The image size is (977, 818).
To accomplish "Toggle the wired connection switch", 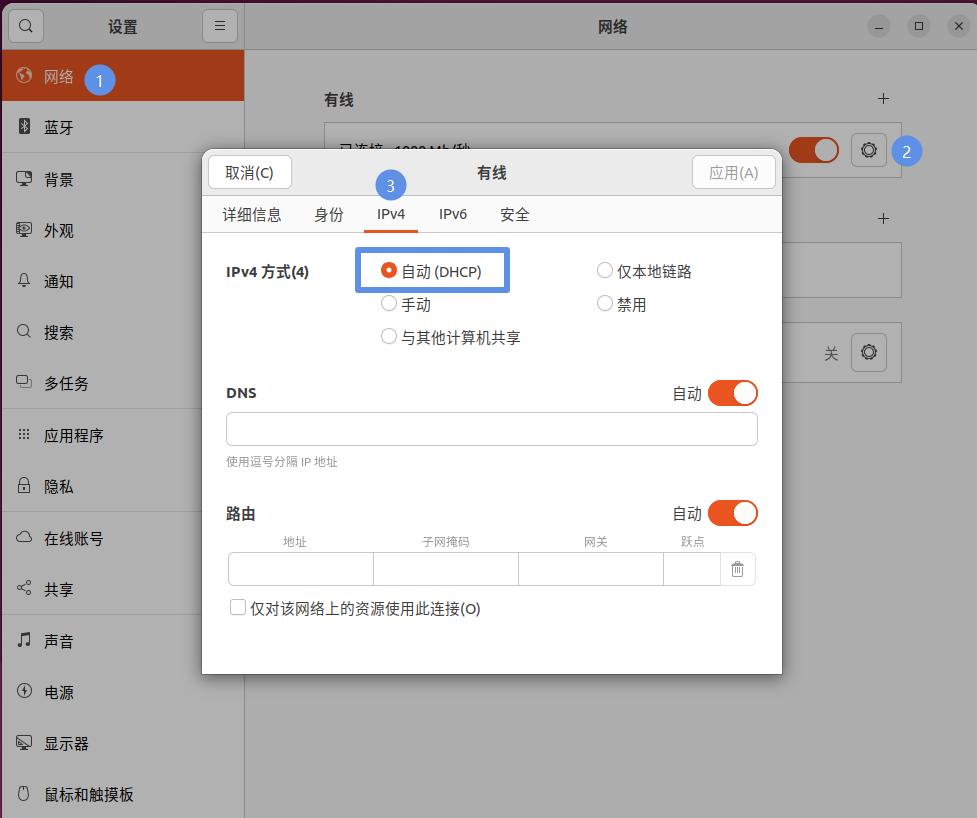I will (x=813, y=150).
